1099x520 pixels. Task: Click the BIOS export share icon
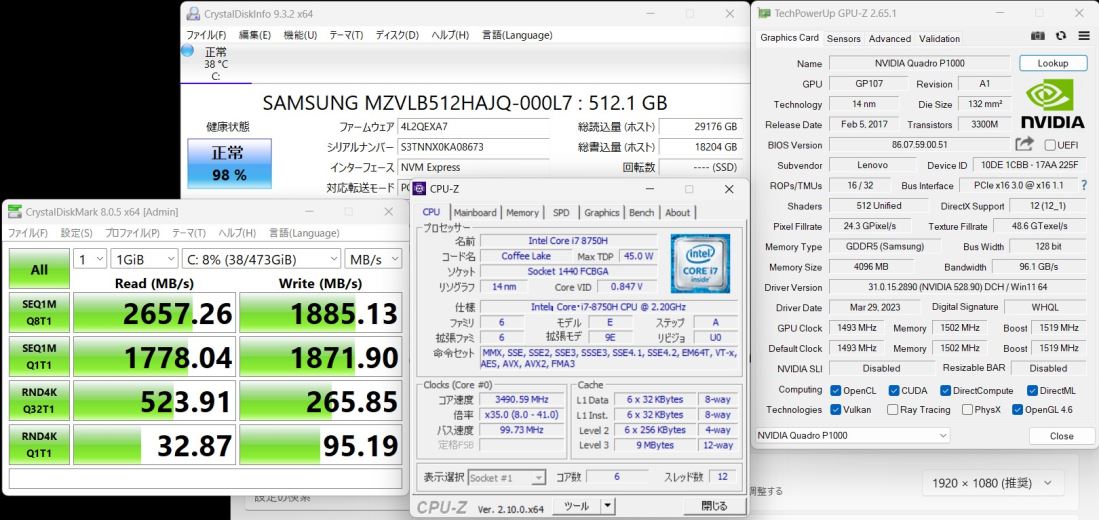[1024, 144]
